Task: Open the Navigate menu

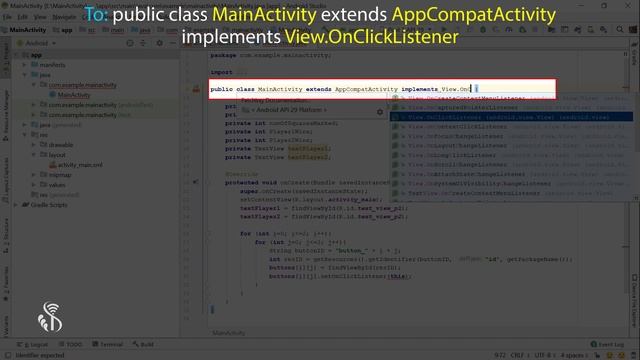Action: [64, 17]
